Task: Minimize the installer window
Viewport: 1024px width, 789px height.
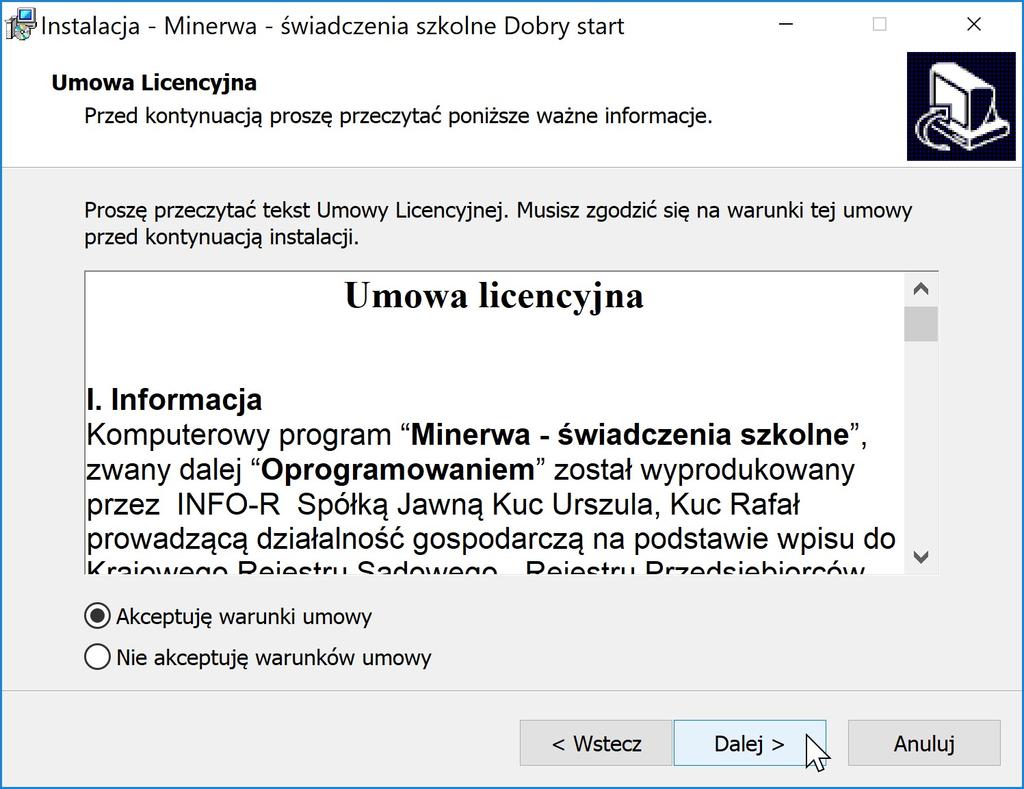Action: pos(786,25)
